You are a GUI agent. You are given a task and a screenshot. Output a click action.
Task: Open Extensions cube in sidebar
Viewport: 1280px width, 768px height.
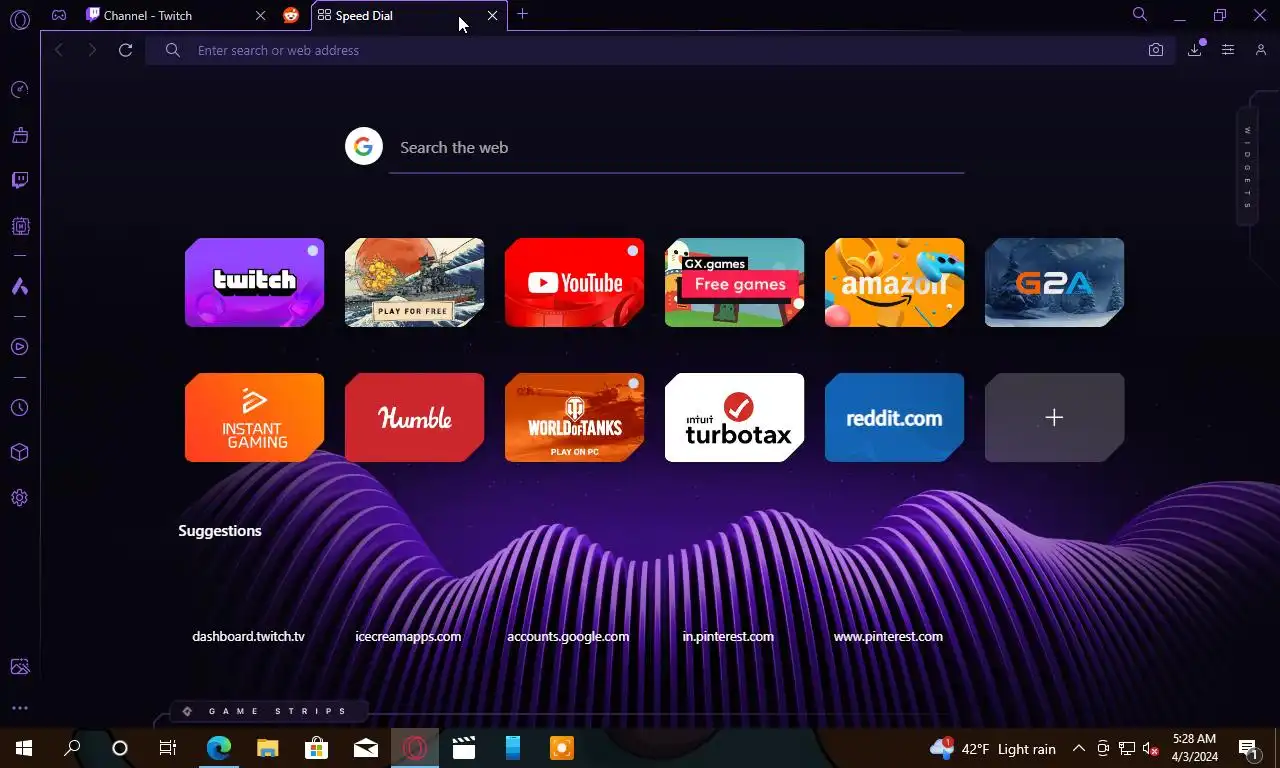[x=19, y=452]
